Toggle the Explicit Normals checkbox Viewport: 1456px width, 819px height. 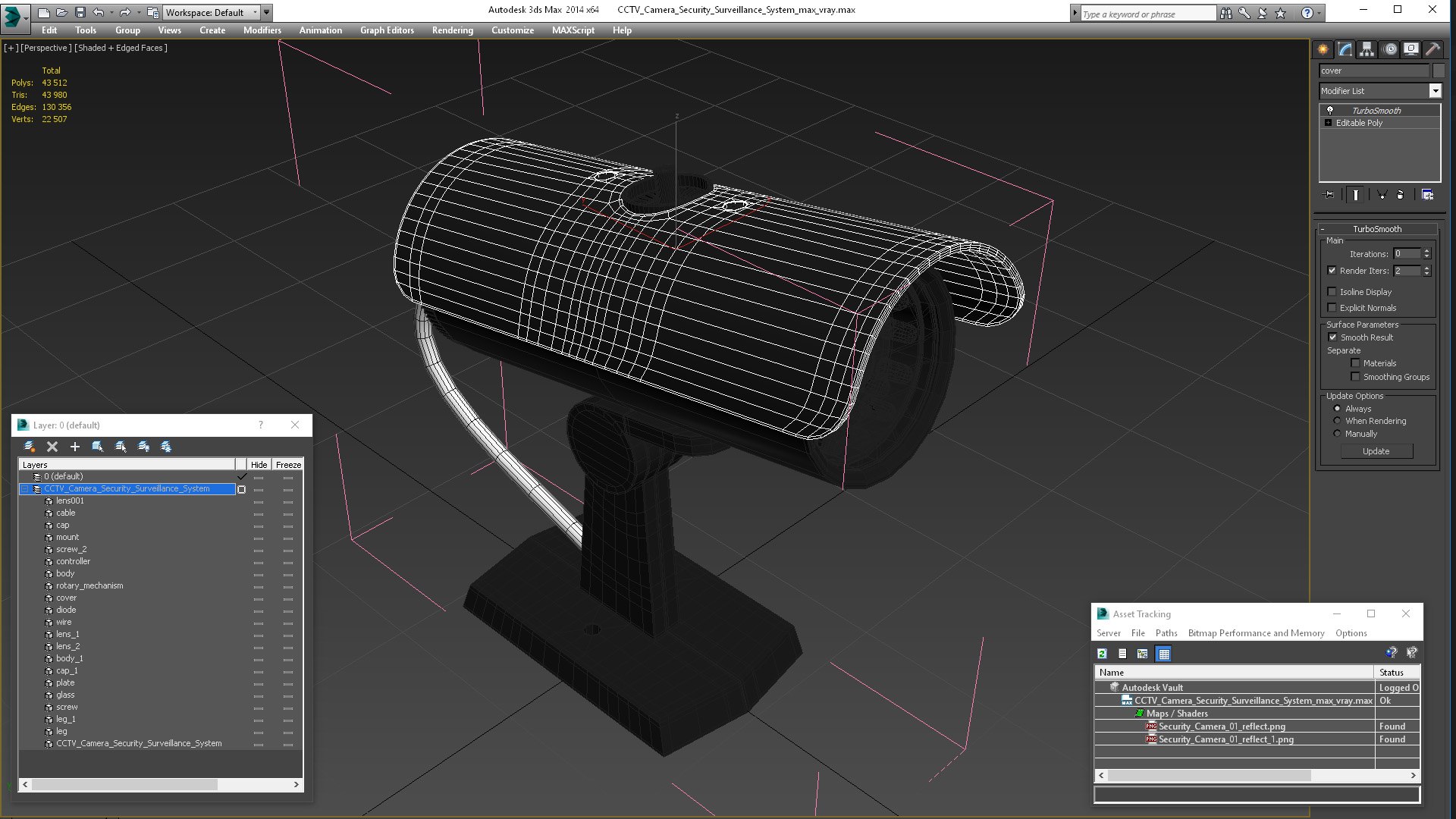tap(1332, 308)
